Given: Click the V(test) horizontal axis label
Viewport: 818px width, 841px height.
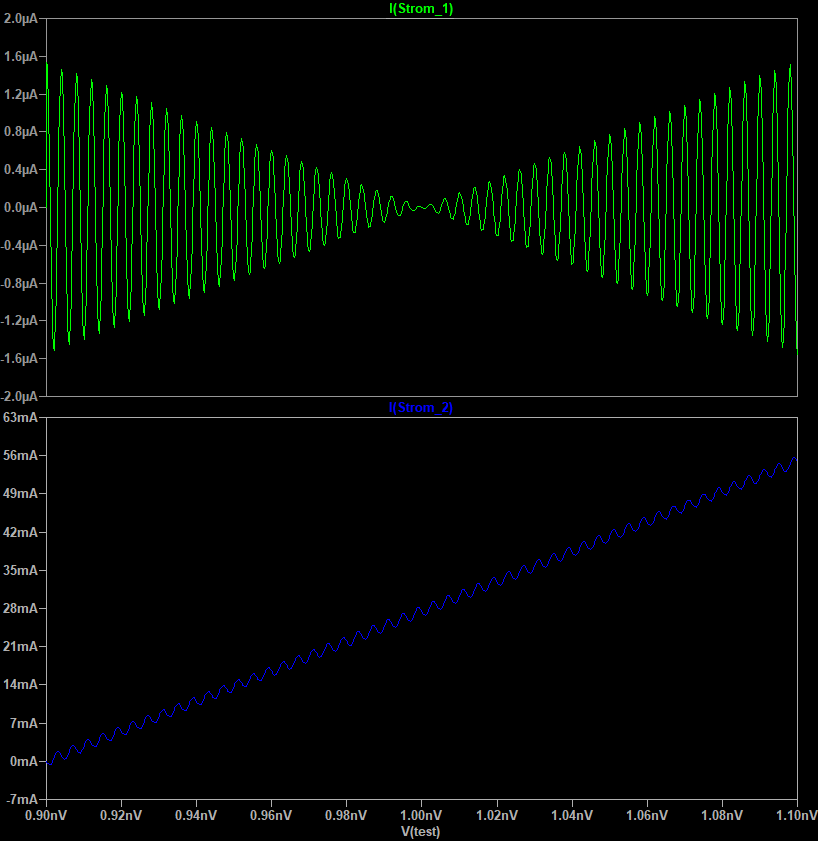Looking at the screenshot, I should [x=421, y=832].
